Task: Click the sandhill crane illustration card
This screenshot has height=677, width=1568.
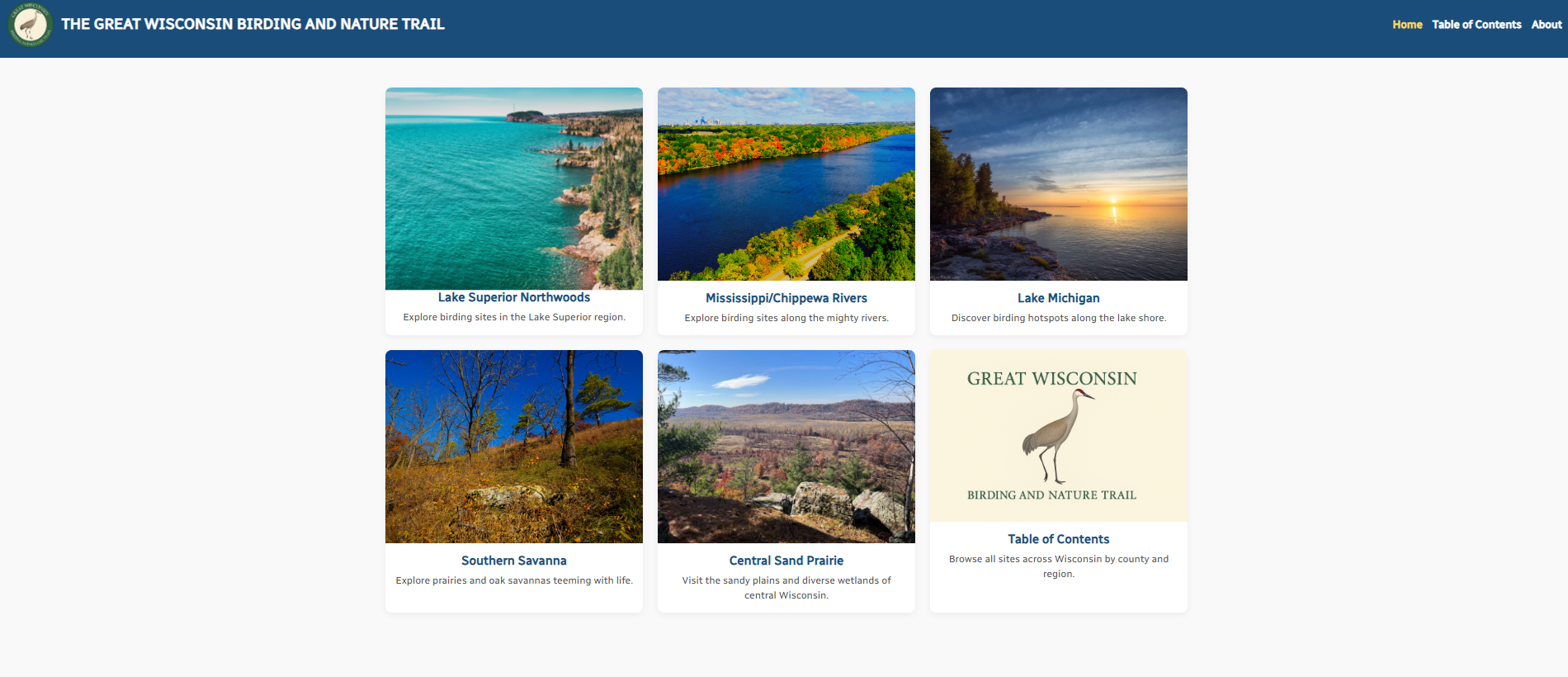Action: click(1059, 436)
